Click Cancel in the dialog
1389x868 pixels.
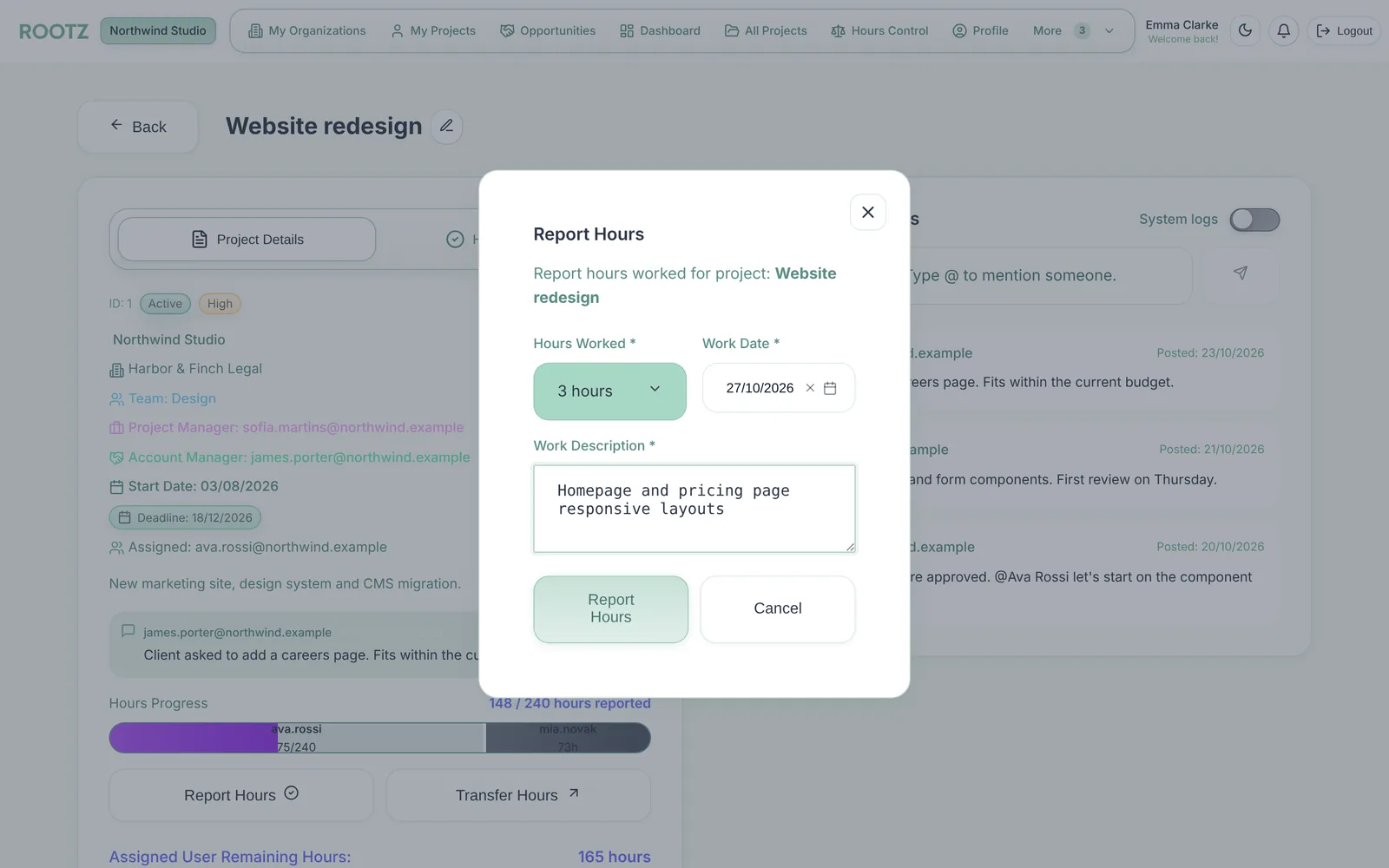777,609
